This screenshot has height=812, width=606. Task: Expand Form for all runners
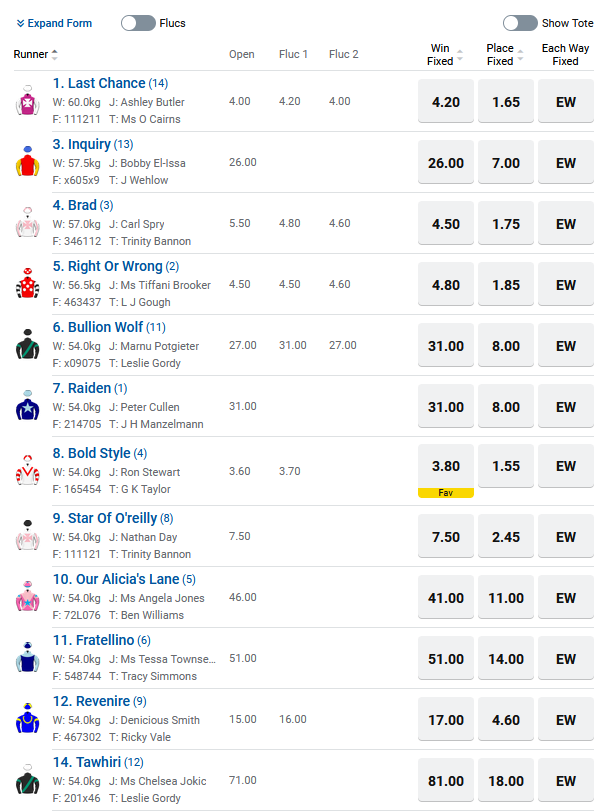pyautogui.click(x=54, y=23)
